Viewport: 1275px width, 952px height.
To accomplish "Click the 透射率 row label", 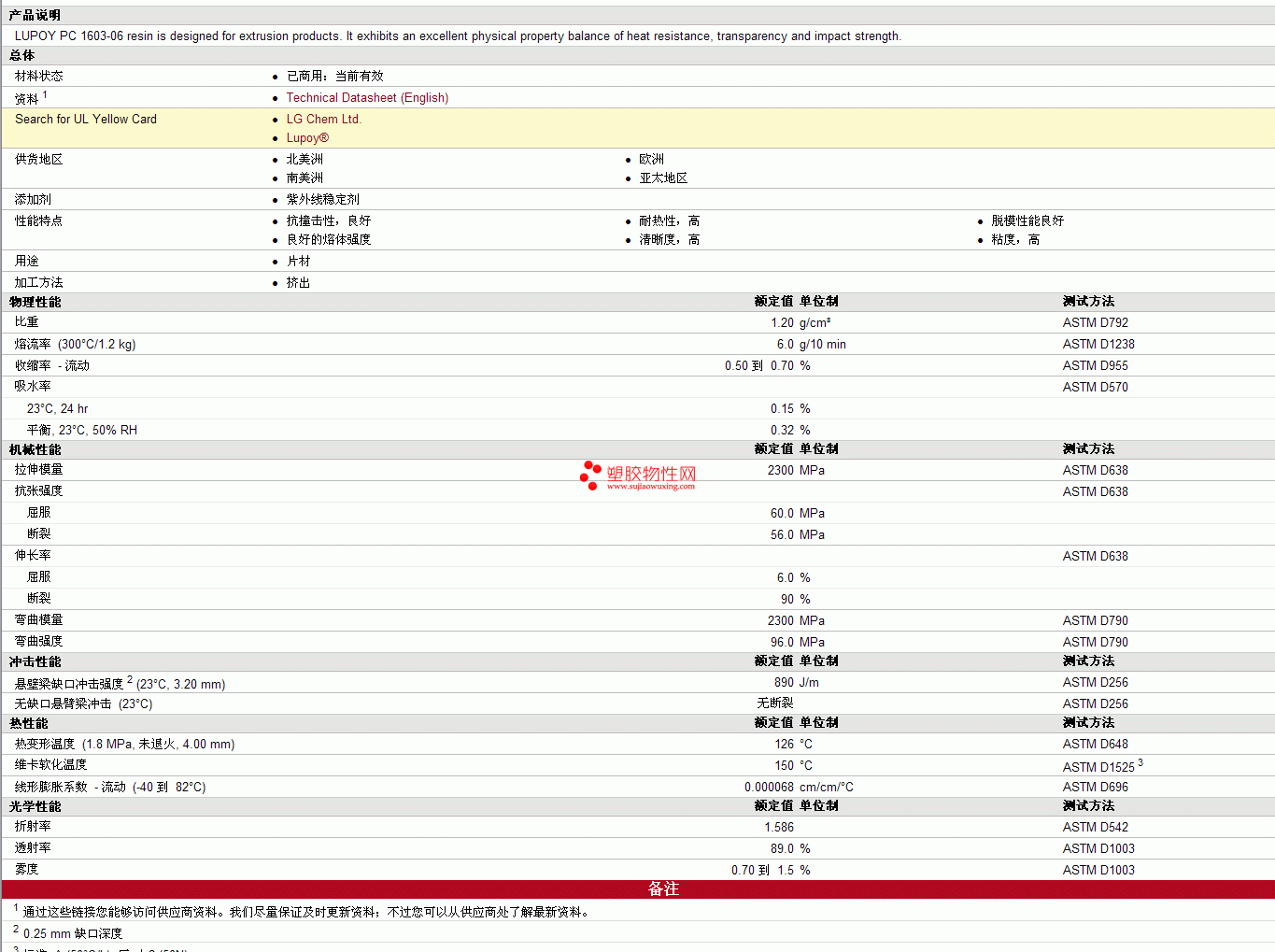I will point(33,847).
